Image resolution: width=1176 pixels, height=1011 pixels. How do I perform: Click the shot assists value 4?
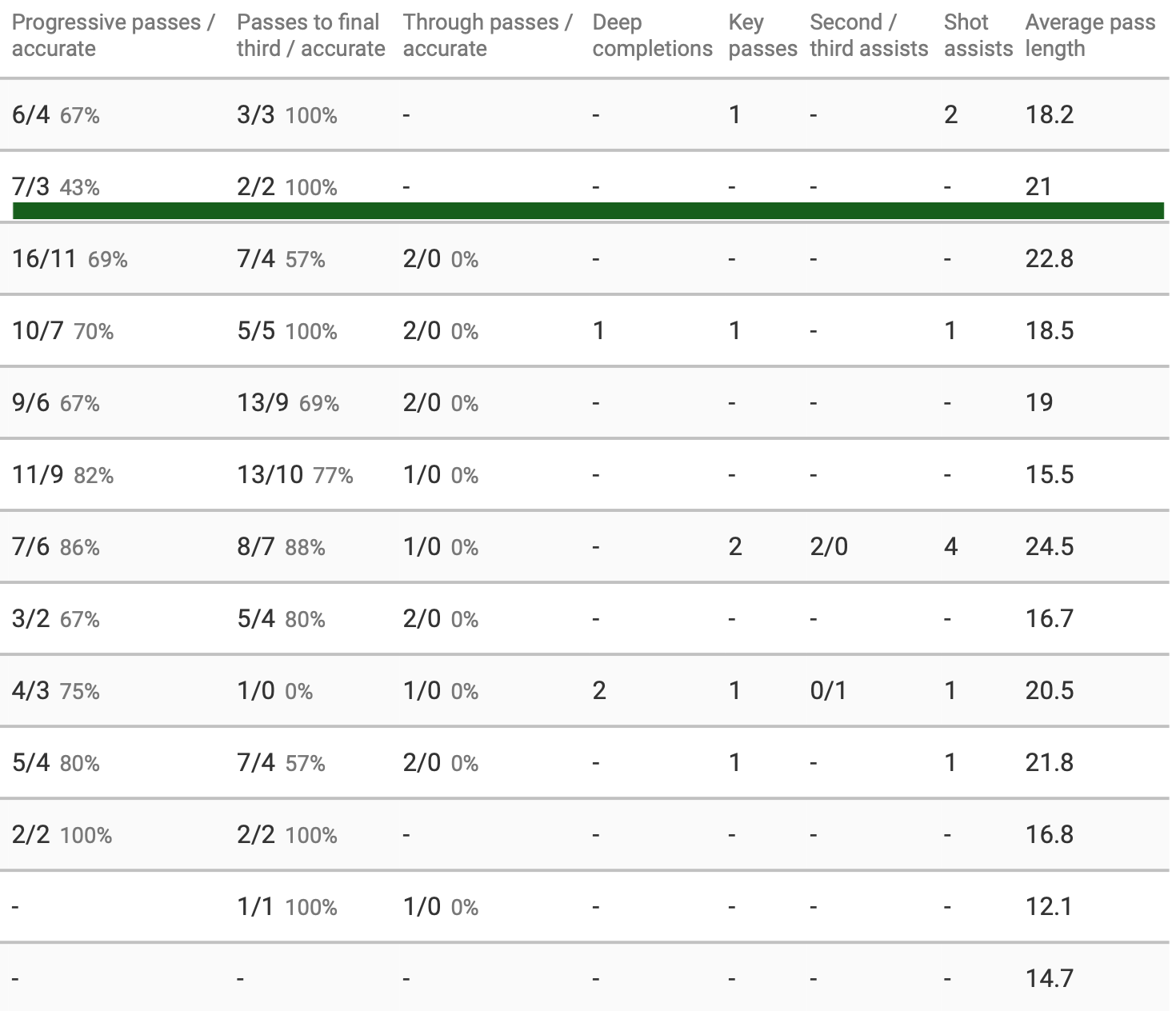pyautogui.click(x=950, y=547)
